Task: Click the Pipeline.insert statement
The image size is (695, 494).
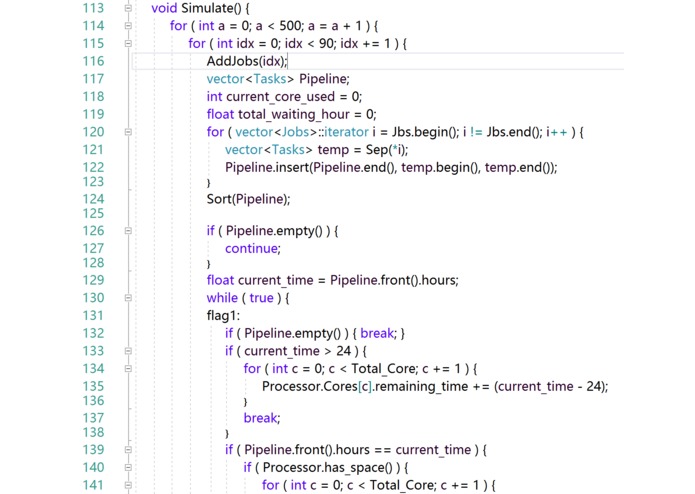Action: [x=391, y=167]
